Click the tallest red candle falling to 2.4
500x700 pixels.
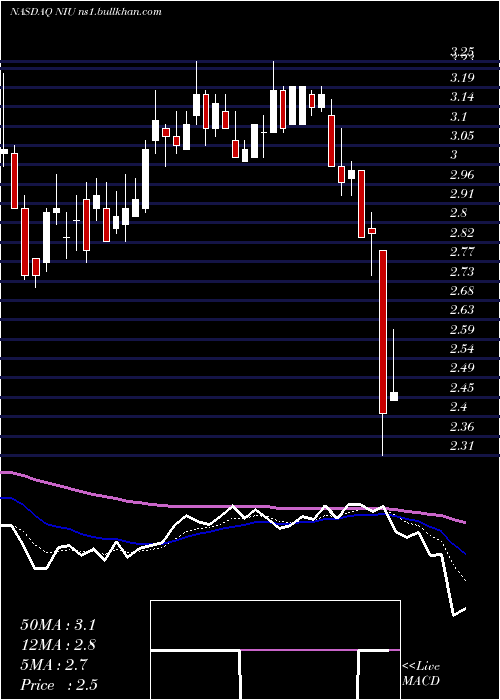(383, 332)
